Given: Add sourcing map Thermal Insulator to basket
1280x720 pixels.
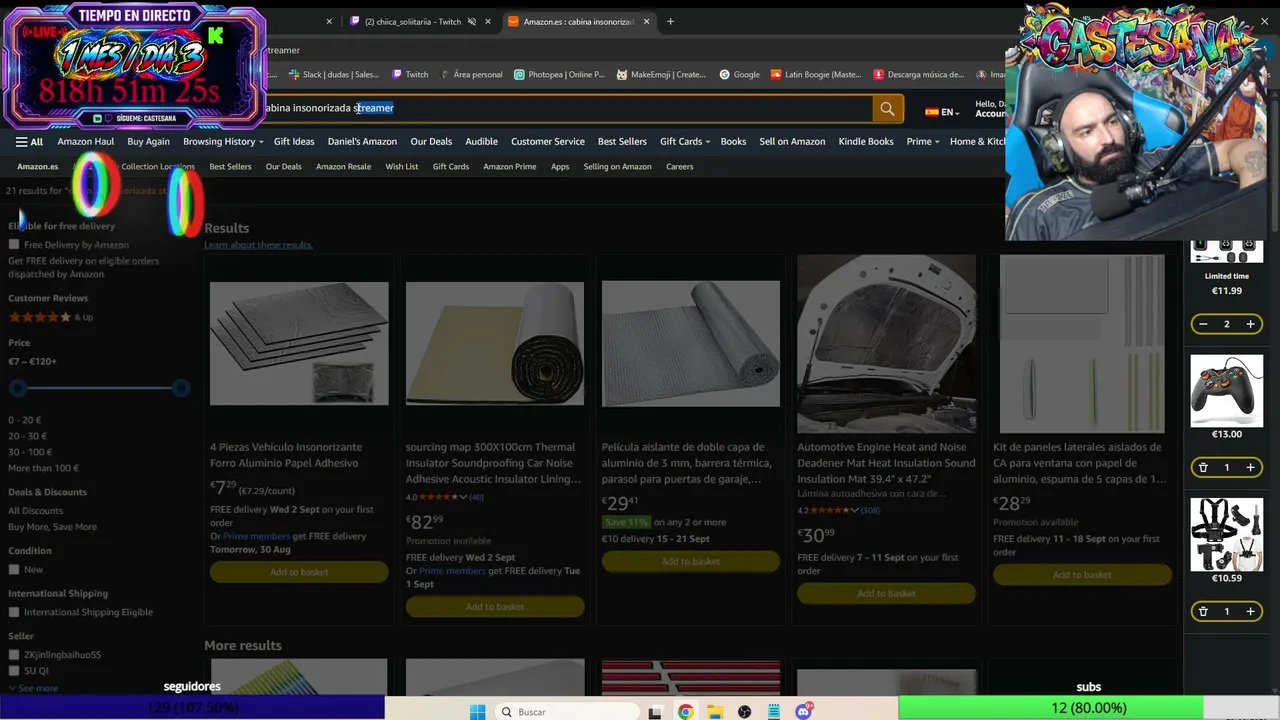Looking at the screenshot, I should point(495,607).
